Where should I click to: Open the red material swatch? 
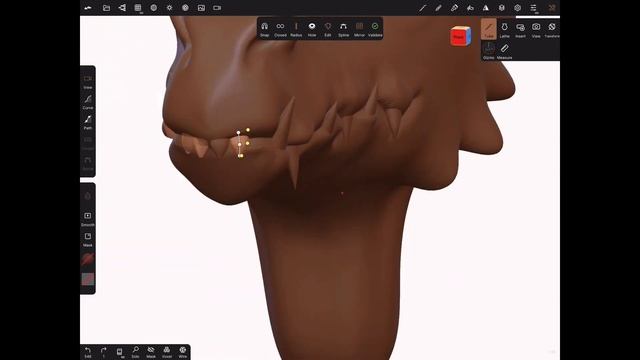click(88, 259)
